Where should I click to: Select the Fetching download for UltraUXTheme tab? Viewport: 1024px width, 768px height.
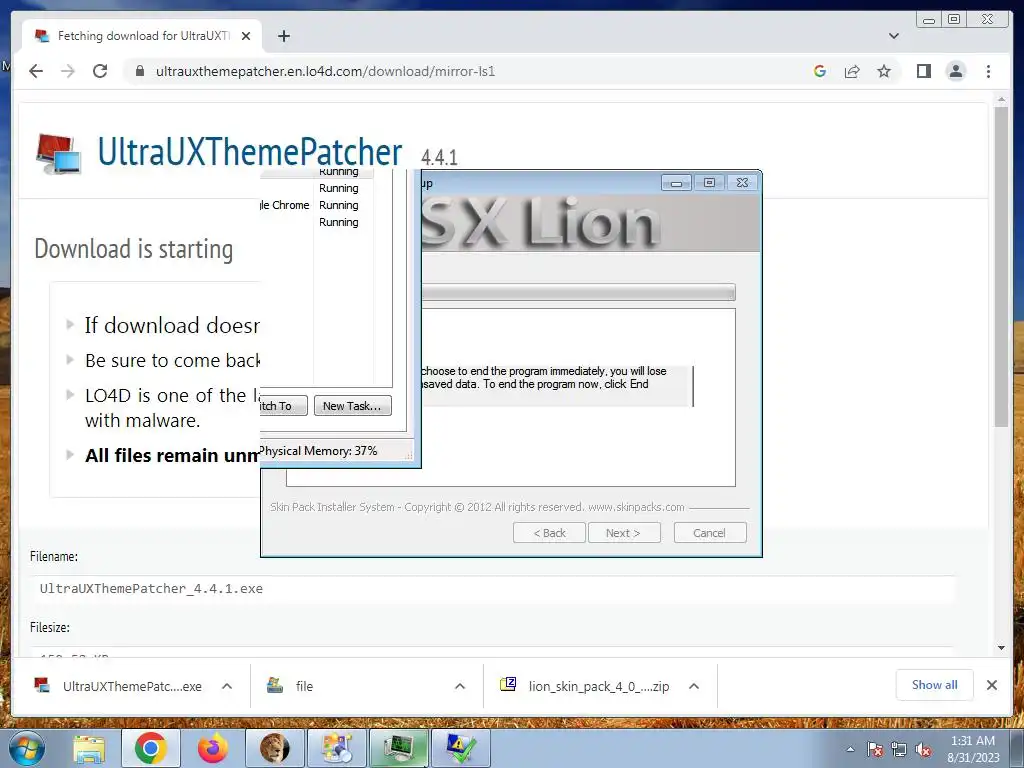[x=142, y=36]
